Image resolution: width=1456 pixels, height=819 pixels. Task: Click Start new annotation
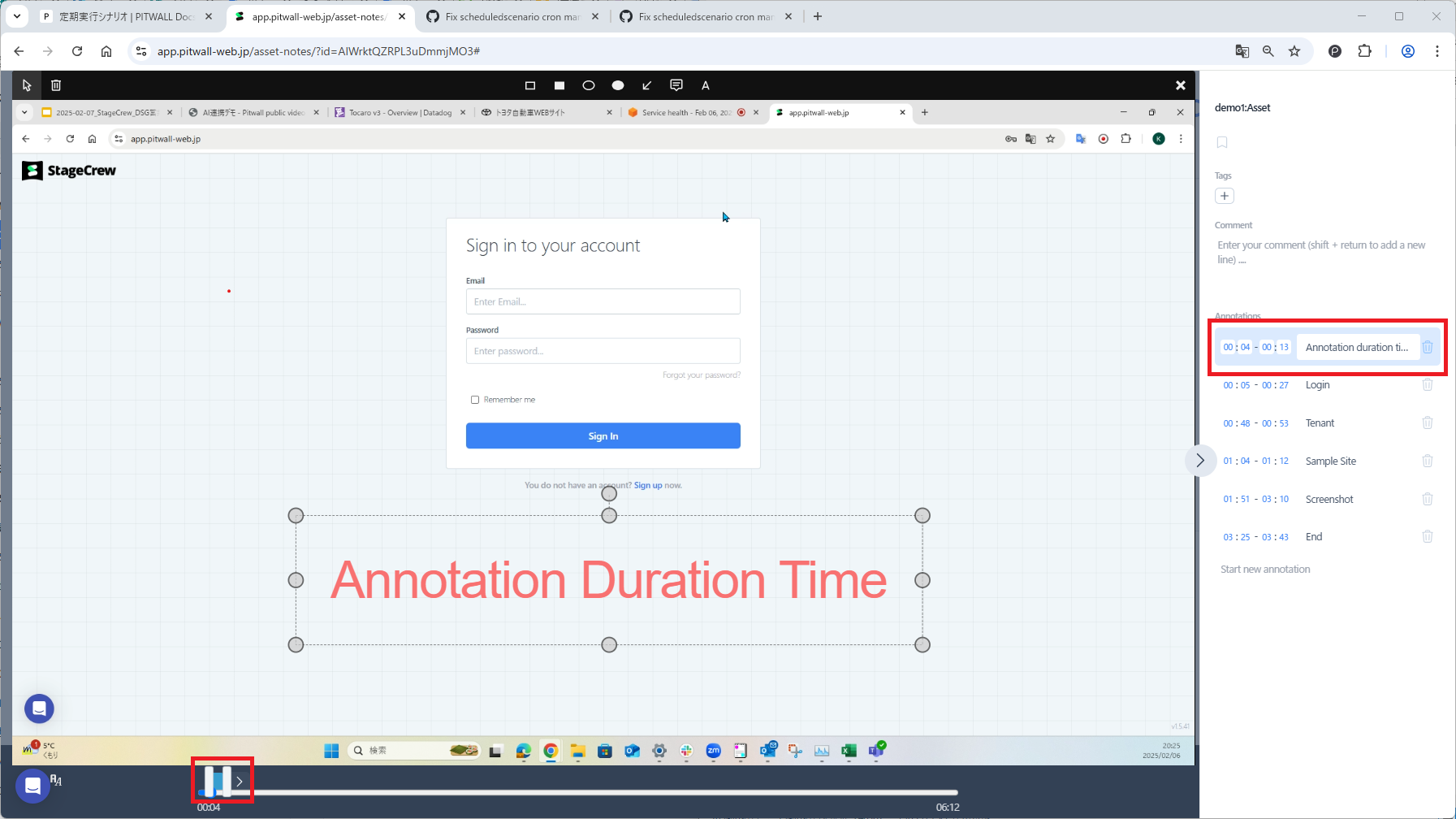tap(1265, 570)
